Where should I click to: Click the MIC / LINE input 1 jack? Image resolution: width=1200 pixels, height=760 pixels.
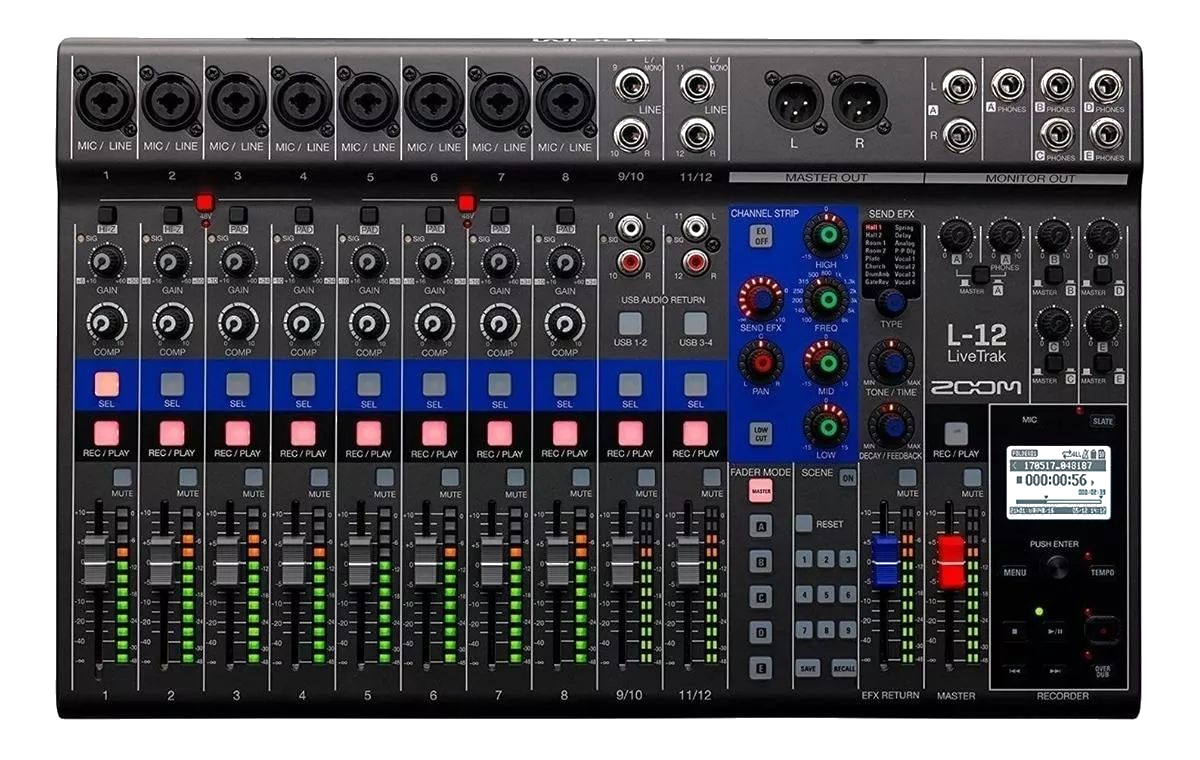[x=106, y=102]
